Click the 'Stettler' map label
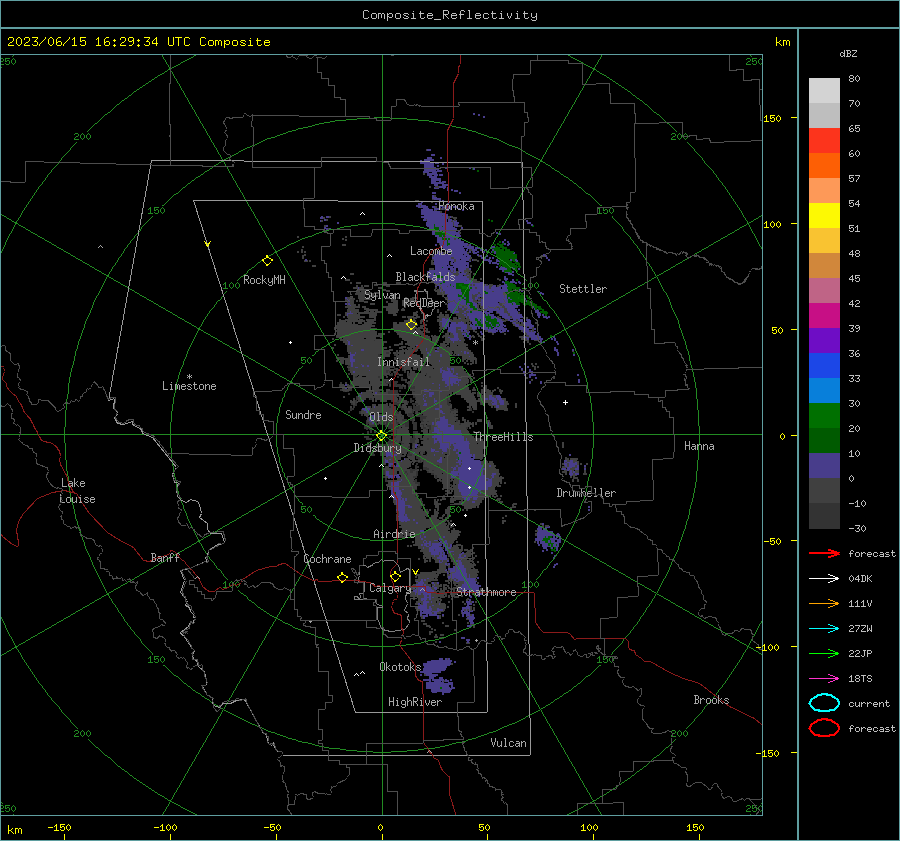 pyautogui.click(x=583, y=289)
